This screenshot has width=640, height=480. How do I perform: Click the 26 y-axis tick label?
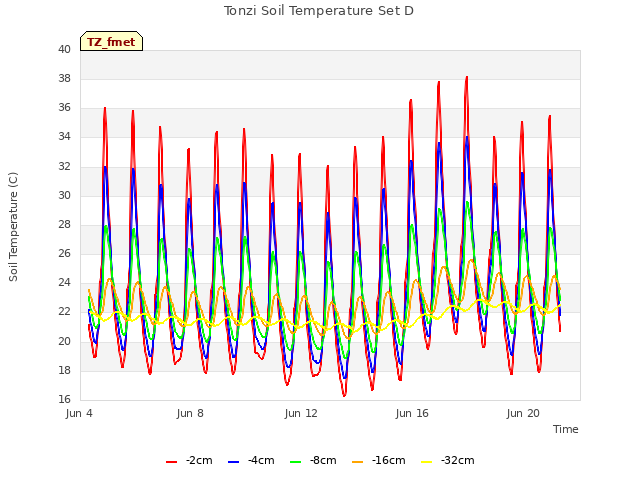tap(64, 253)
